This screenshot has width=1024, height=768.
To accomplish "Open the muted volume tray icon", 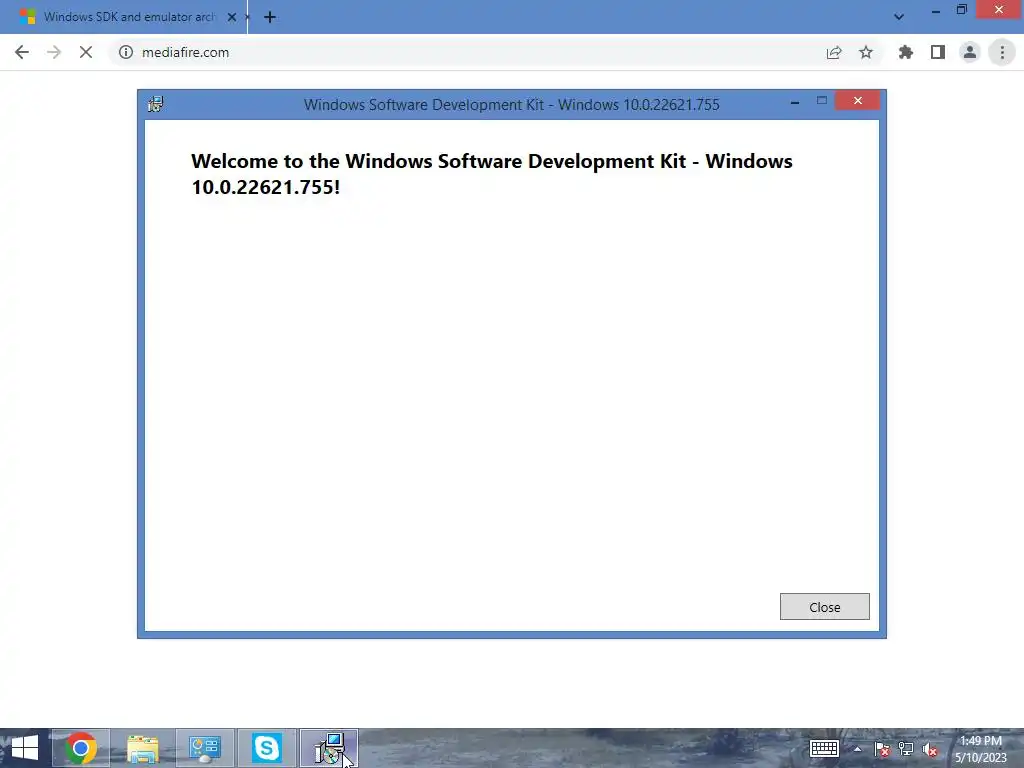I will pos(930,749).
